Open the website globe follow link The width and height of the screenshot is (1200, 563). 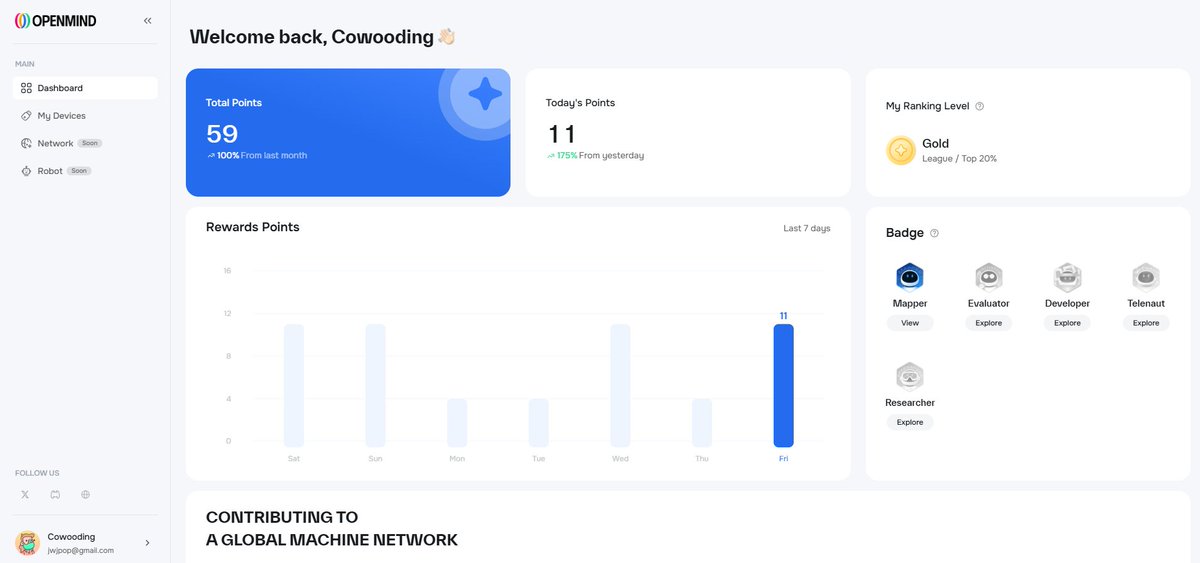tap(86, 494)
